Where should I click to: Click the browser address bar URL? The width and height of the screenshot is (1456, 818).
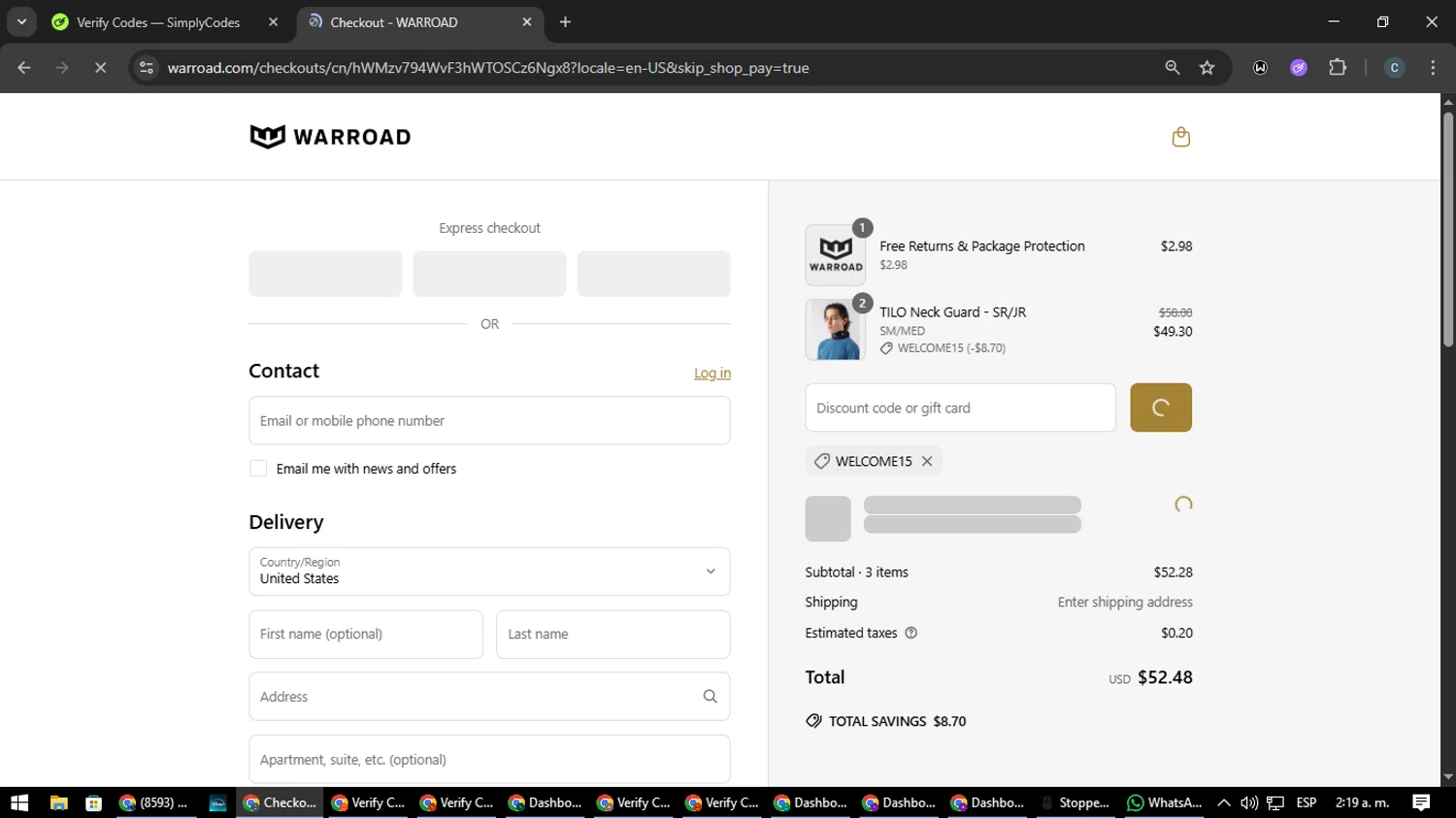(488, 68)
